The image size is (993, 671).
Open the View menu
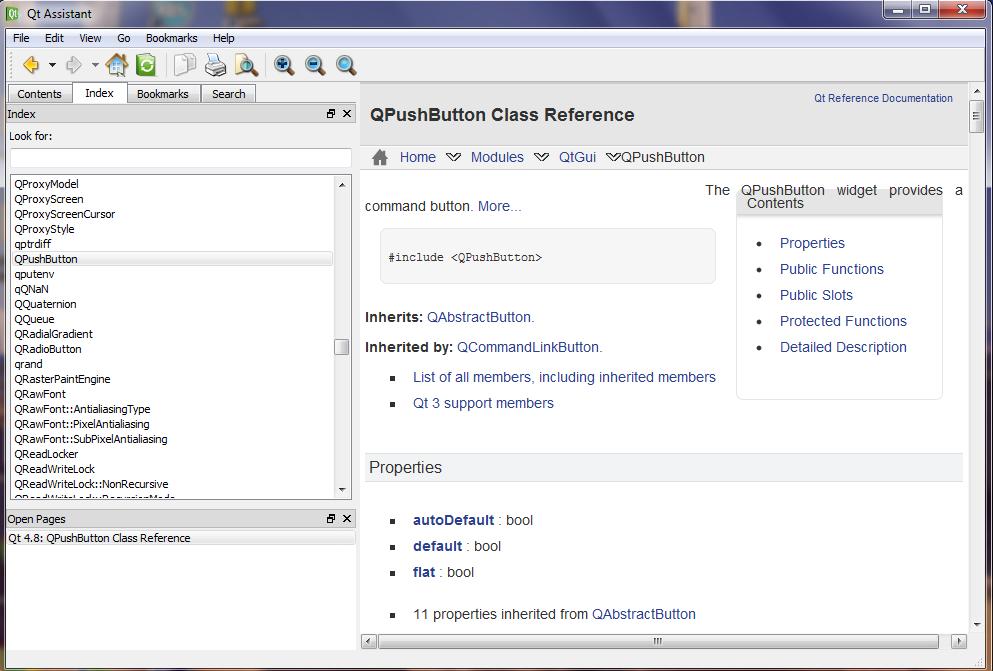click(90, 38)
